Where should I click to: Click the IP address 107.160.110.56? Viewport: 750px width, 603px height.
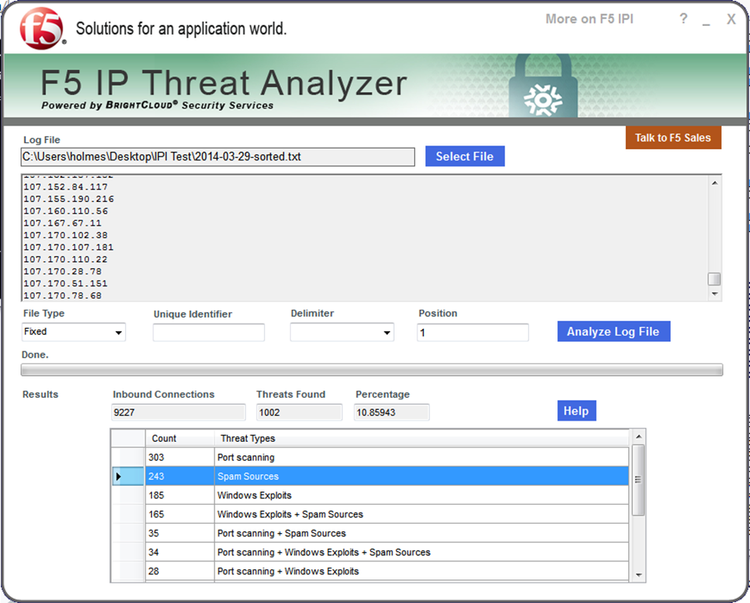pos(66,211)
